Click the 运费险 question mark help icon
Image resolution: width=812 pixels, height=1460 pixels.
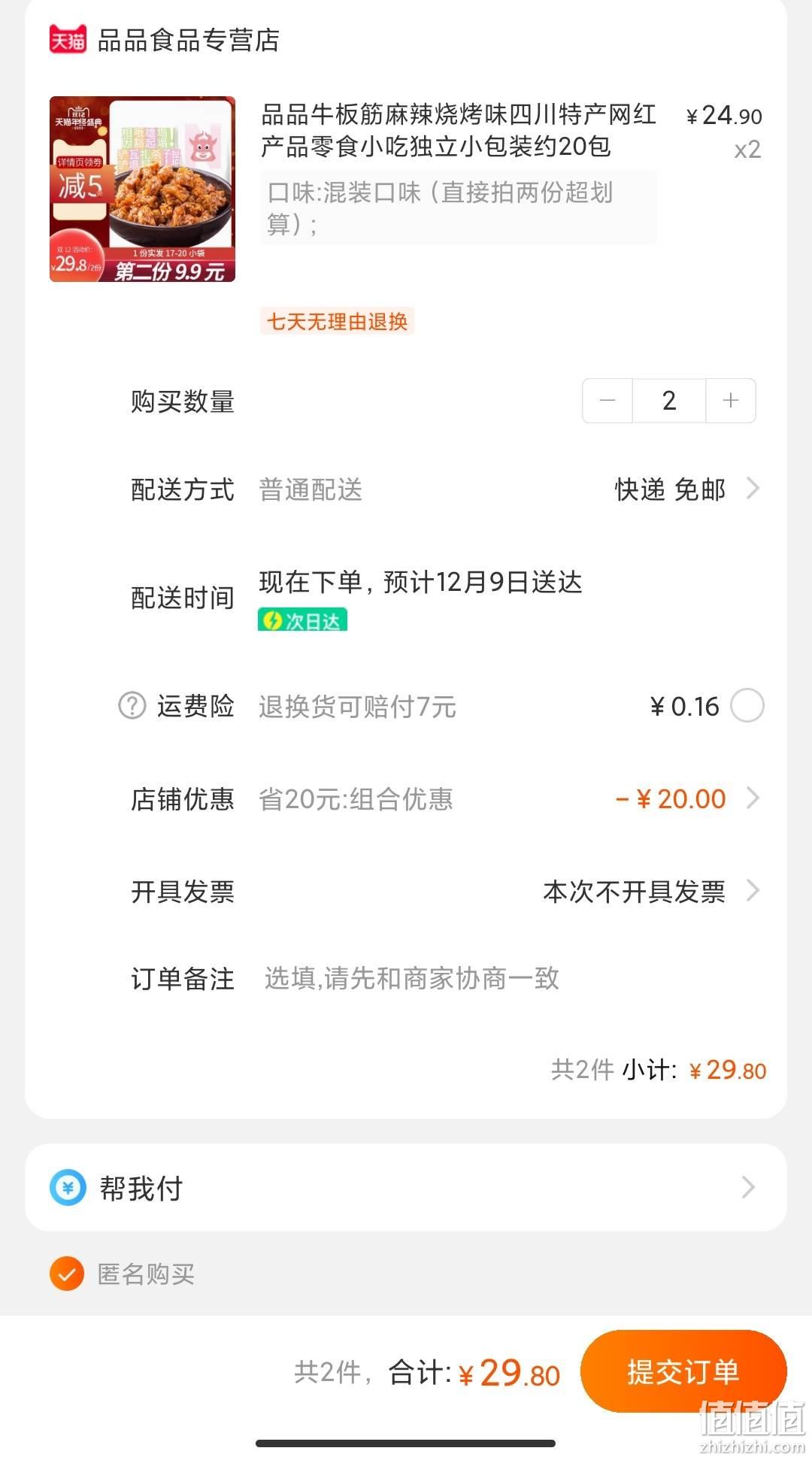point(132,706)
